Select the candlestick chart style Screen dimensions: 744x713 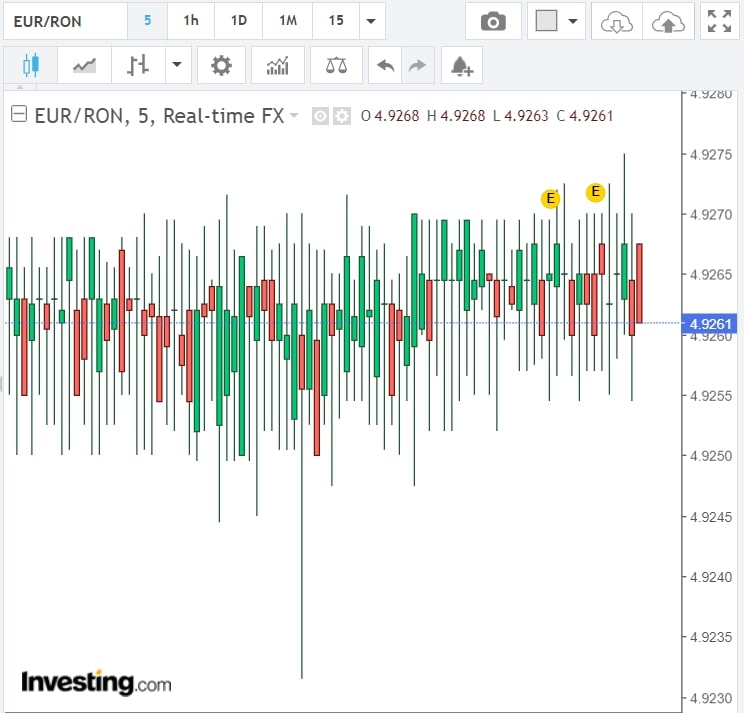tap(30, 66)
